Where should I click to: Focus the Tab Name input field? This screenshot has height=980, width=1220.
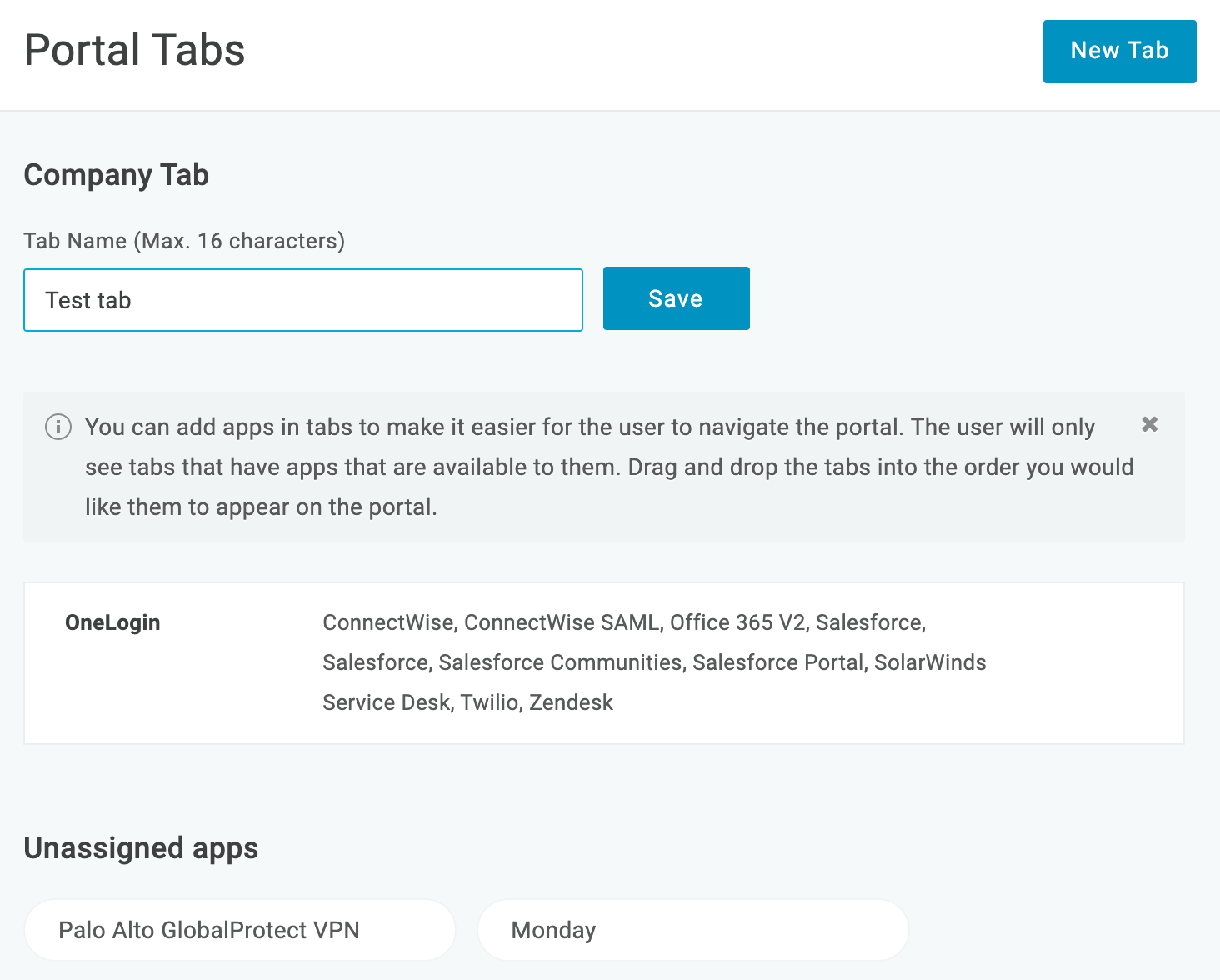[x=303, y=300]
